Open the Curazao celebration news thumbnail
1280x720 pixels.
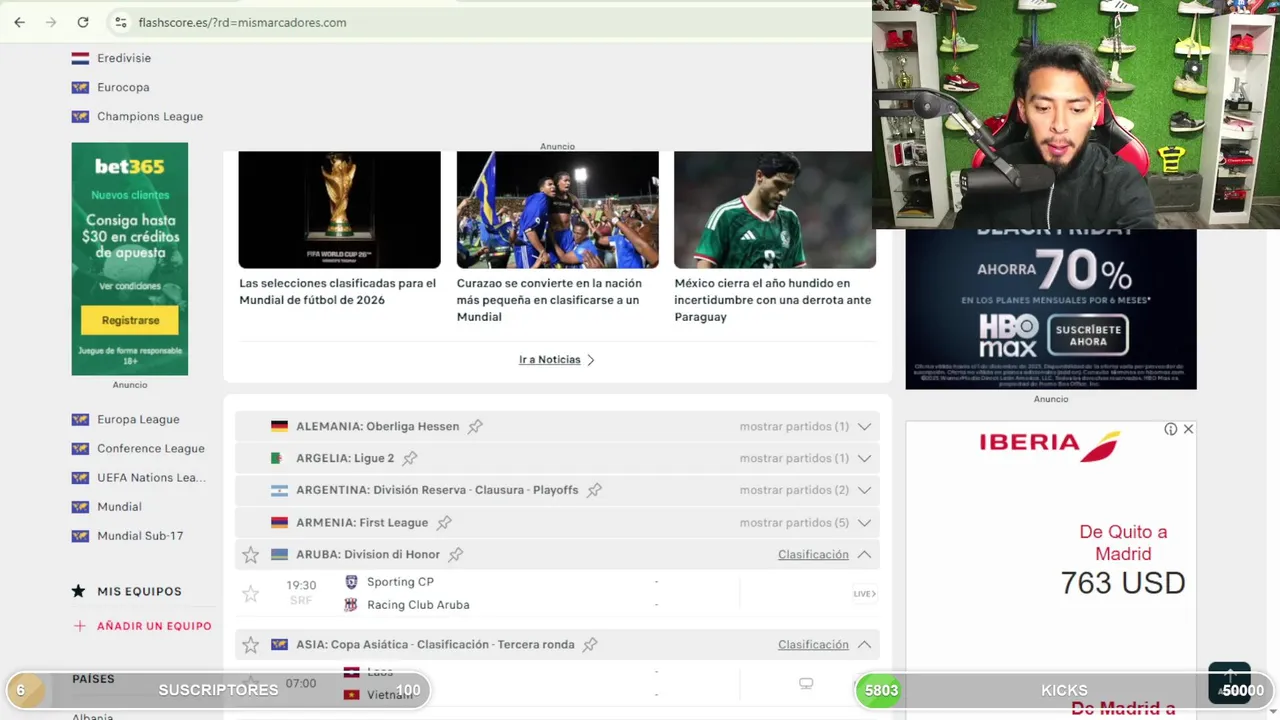coord(557,209)
